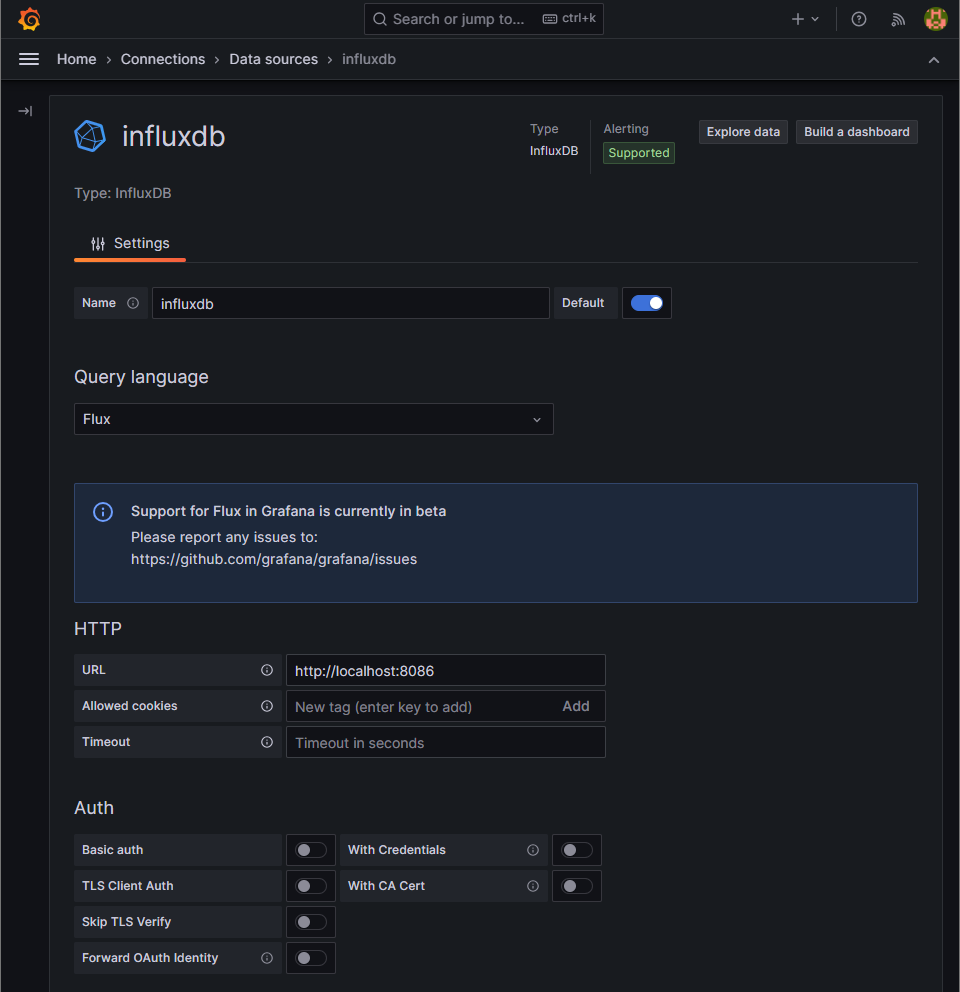
Task: Open the Query language Flux dropdown
Action: [x=314, y=419]
